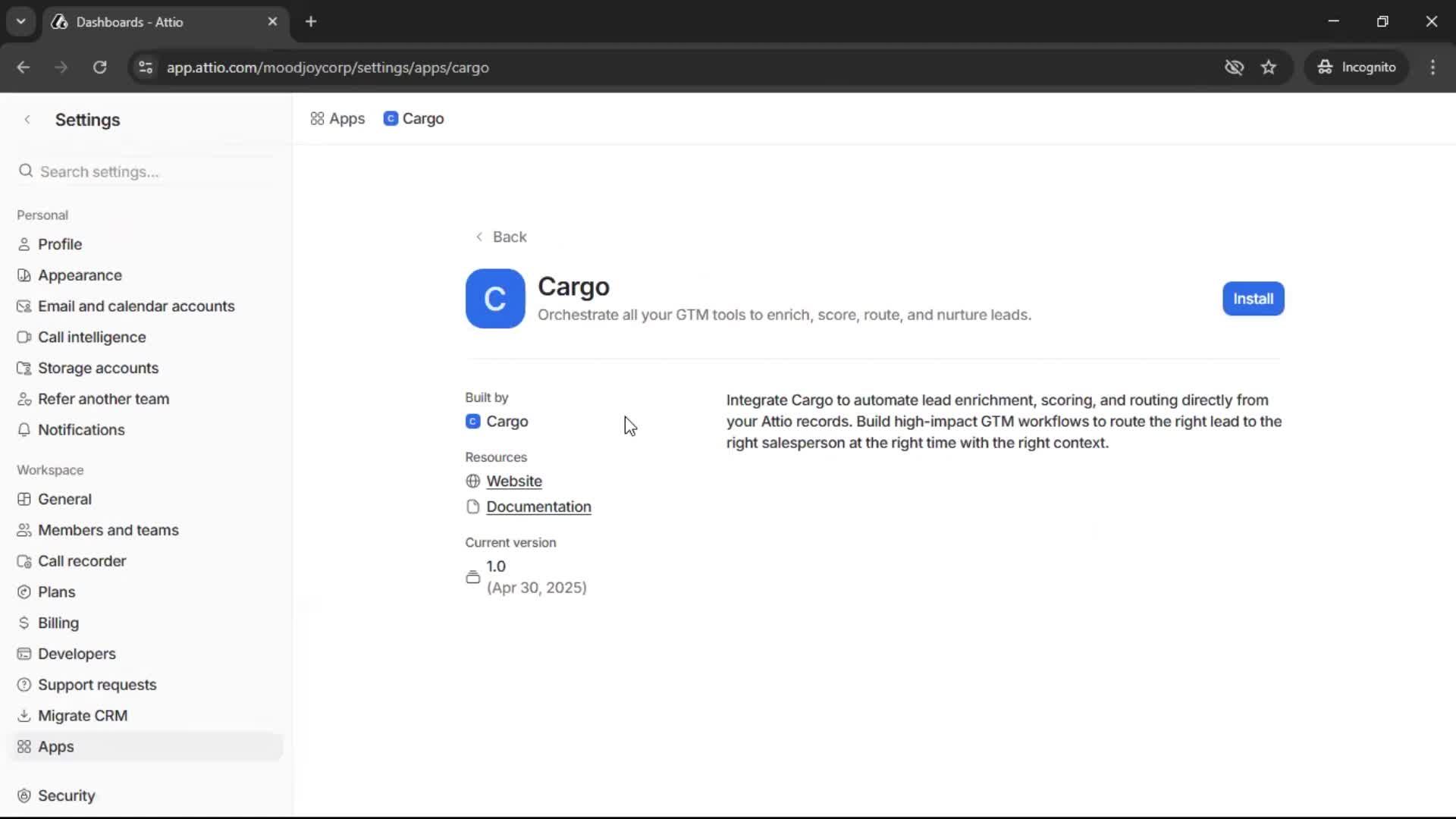Open Notifications settings
Viewport: 1456px width, 819px height.
click(x=81, y=429)
